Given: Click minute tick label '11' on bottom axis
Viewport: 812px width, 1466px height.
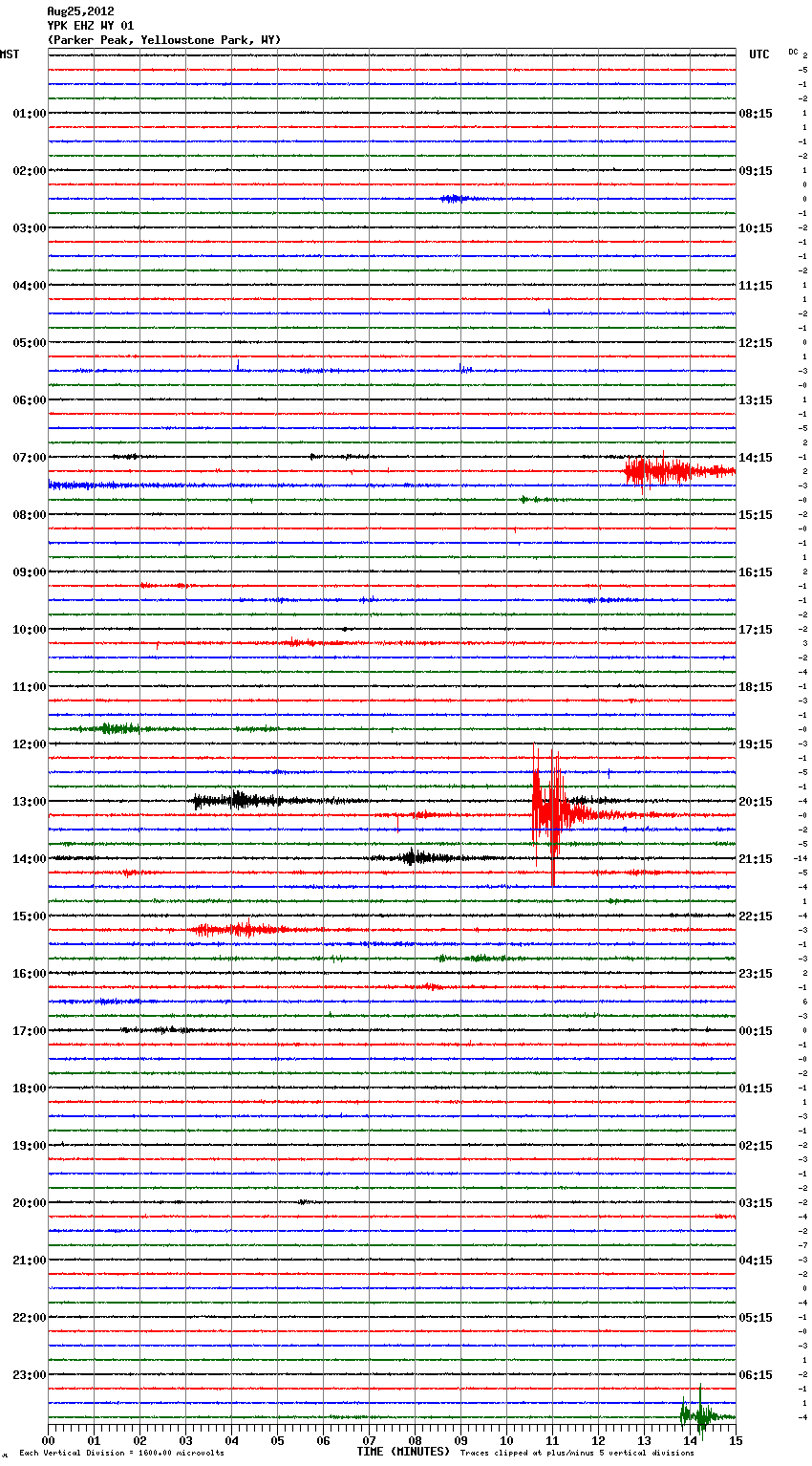Looking at the screenshot, I should (552, 1440).
